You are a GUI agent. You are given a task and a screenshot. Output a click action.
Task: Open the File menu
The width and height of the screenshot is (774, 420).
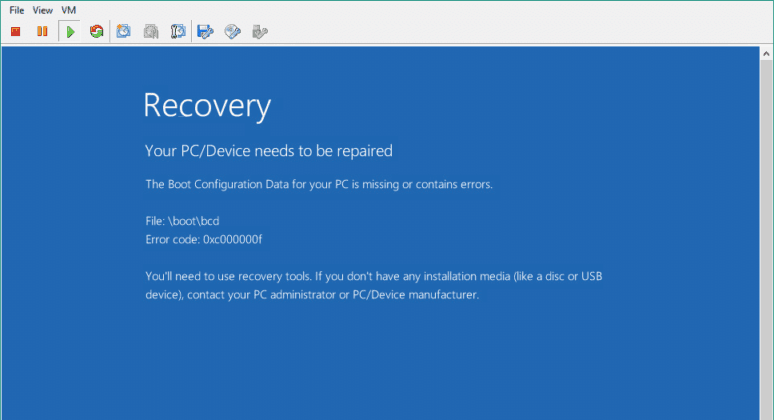coord(17,10)
